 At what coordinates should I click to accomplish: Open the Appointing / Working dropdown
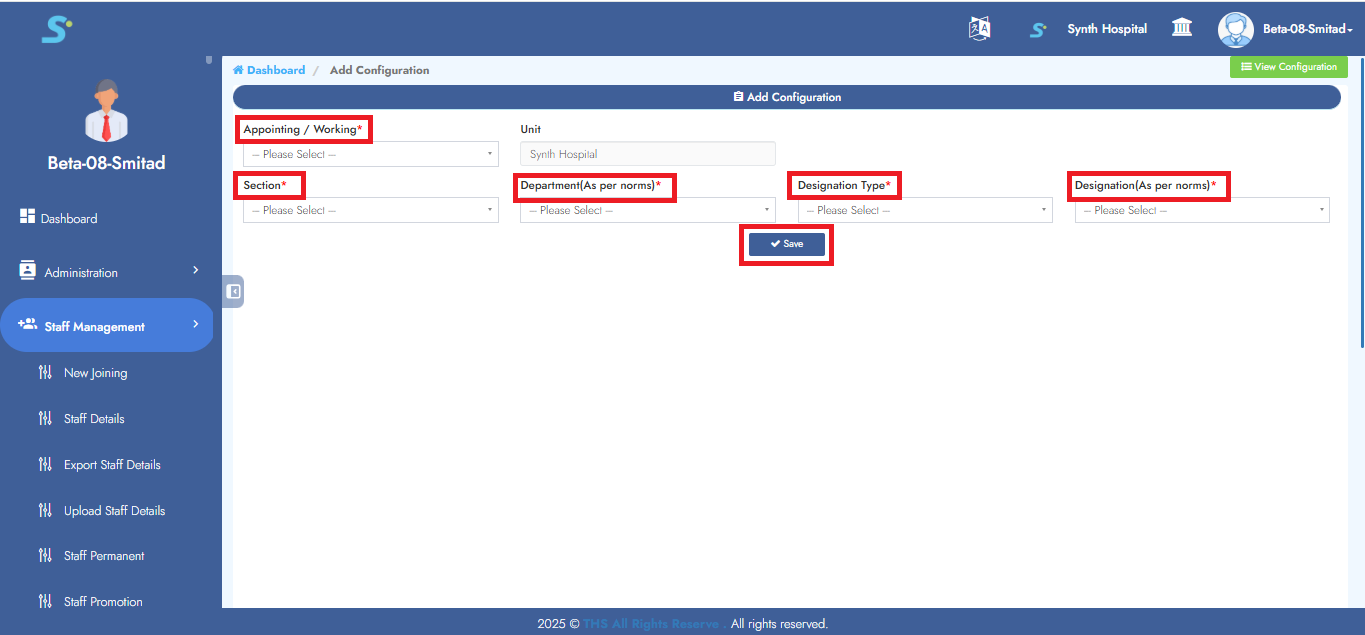click(x=370, y=153)
